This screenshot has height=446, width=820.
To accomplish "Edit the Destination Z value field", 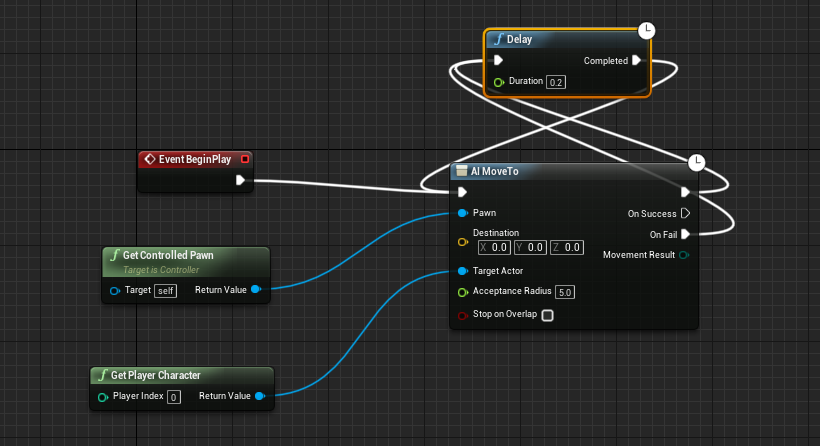I will click(567, 247).
